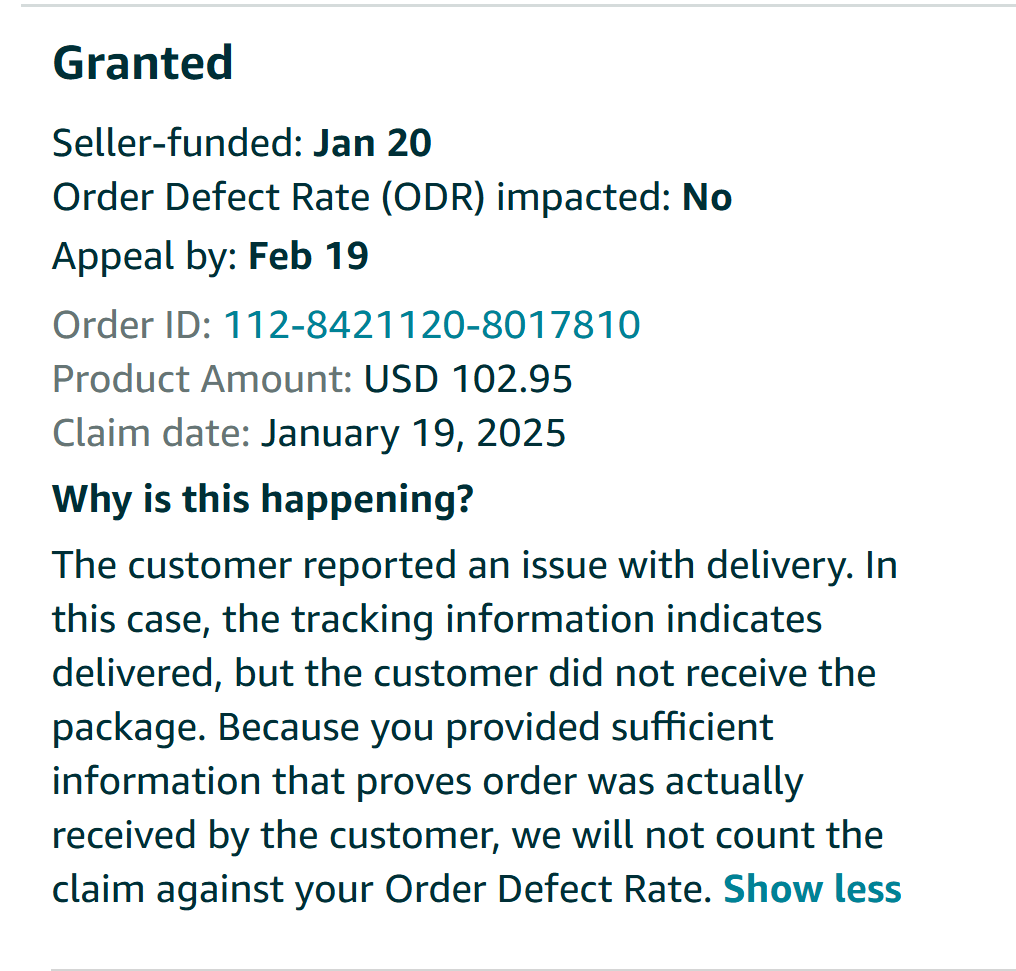
Task: Select the USD 102.95 amount value
Action: pos(468,379)
